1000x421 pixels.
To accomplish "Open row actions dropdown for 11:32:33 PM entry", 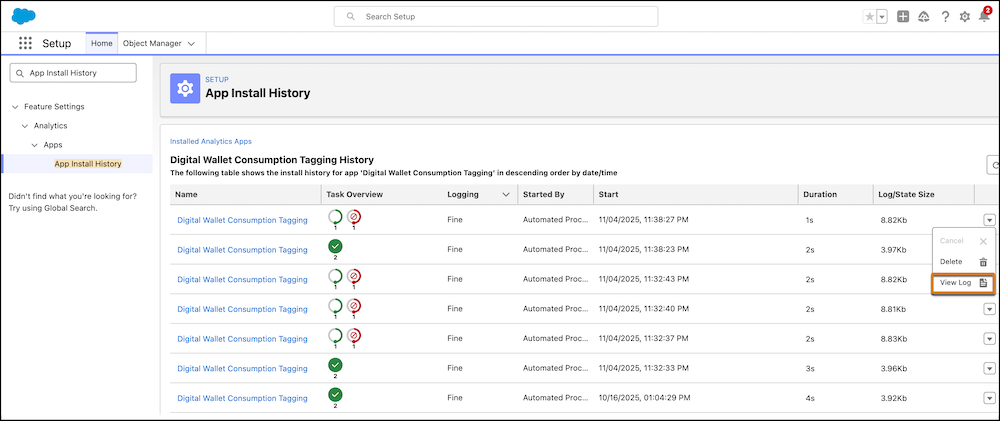I will coord(989,368).
